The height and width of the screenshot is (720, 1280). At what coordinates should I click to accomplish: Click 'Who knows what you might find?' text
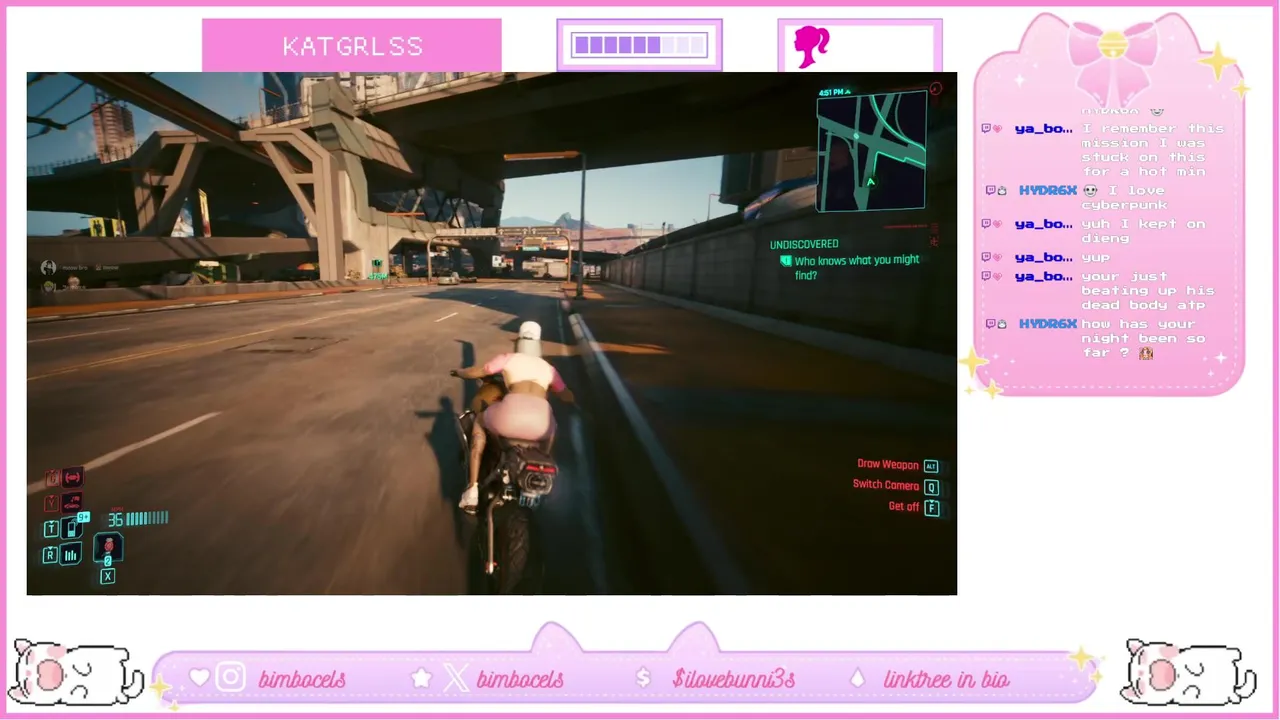(x=856, y=267)
